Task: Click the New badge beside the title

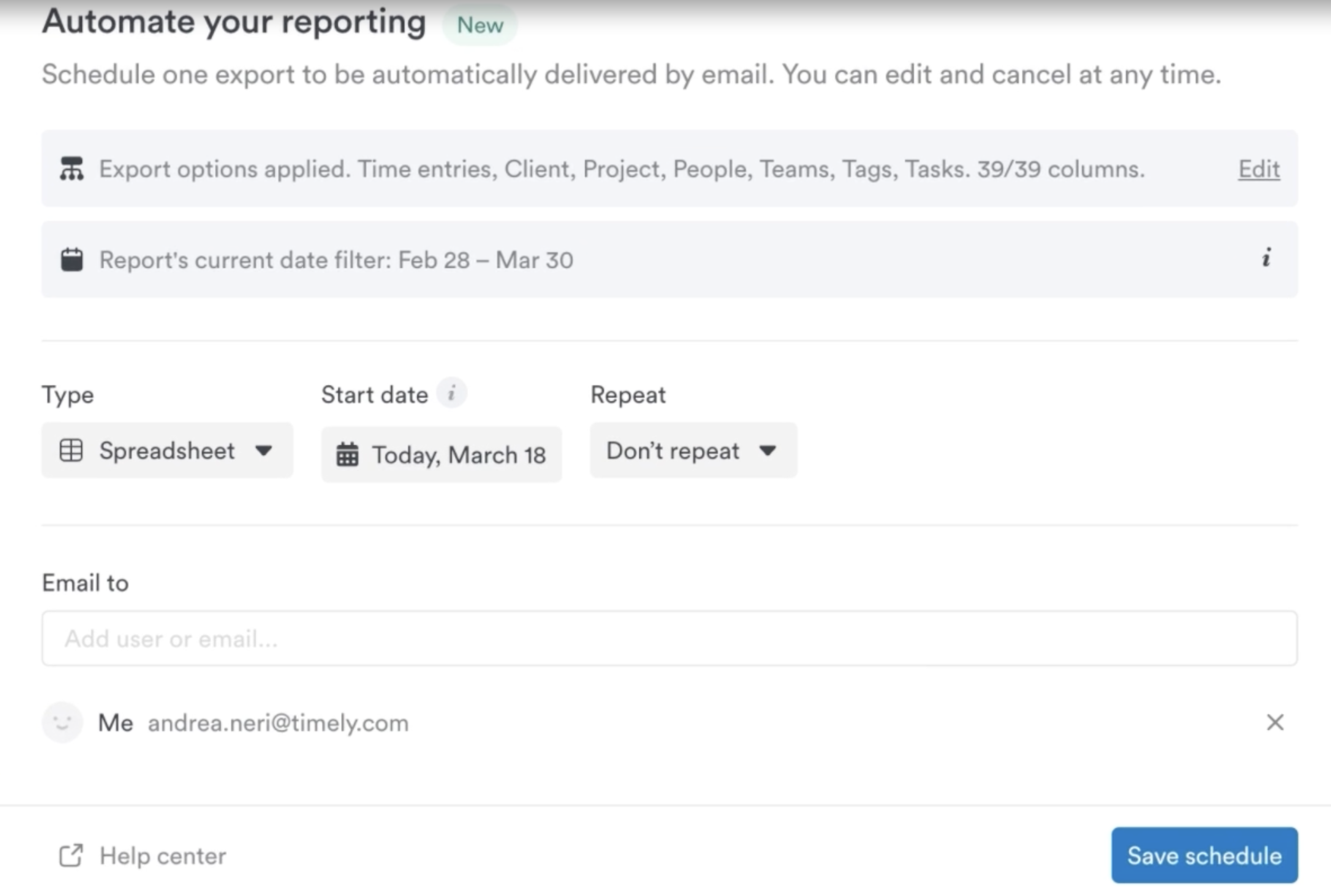Action: 480,24
